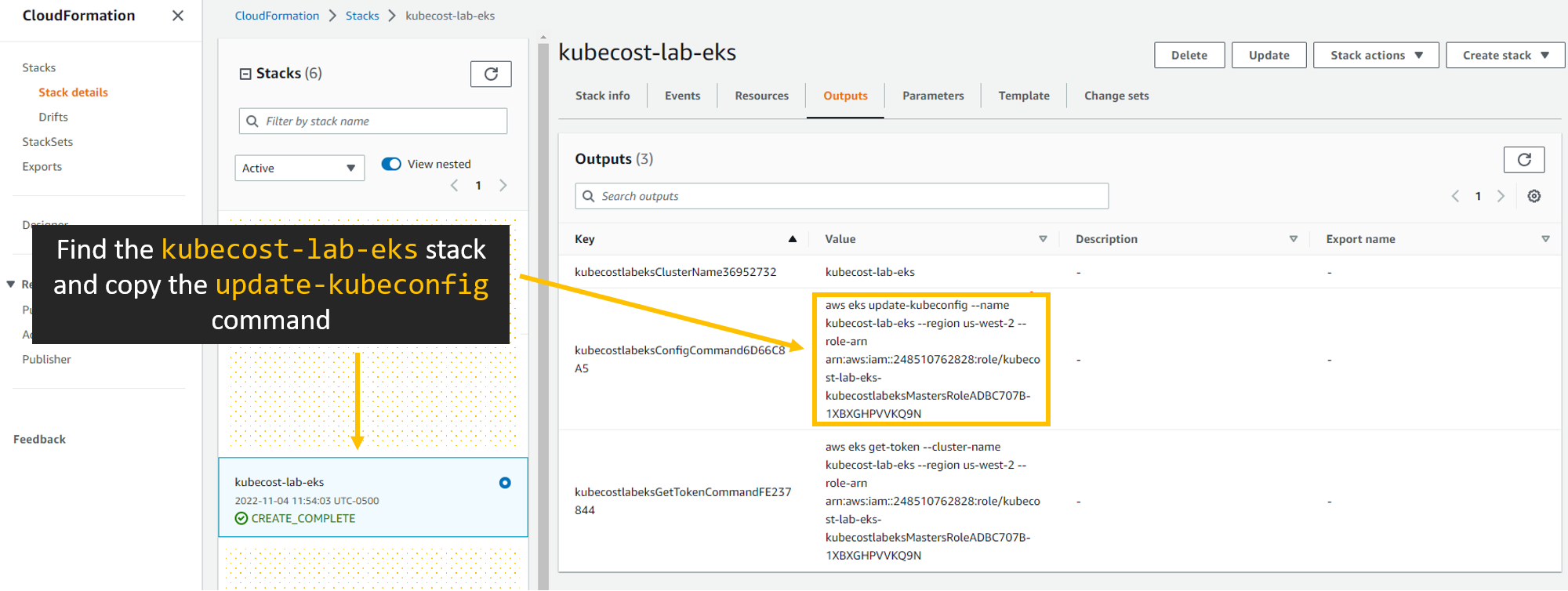Select the Outputs tab
This screenshot has width=1568, height=591.
pyautogui.click(x=845, y=96)
